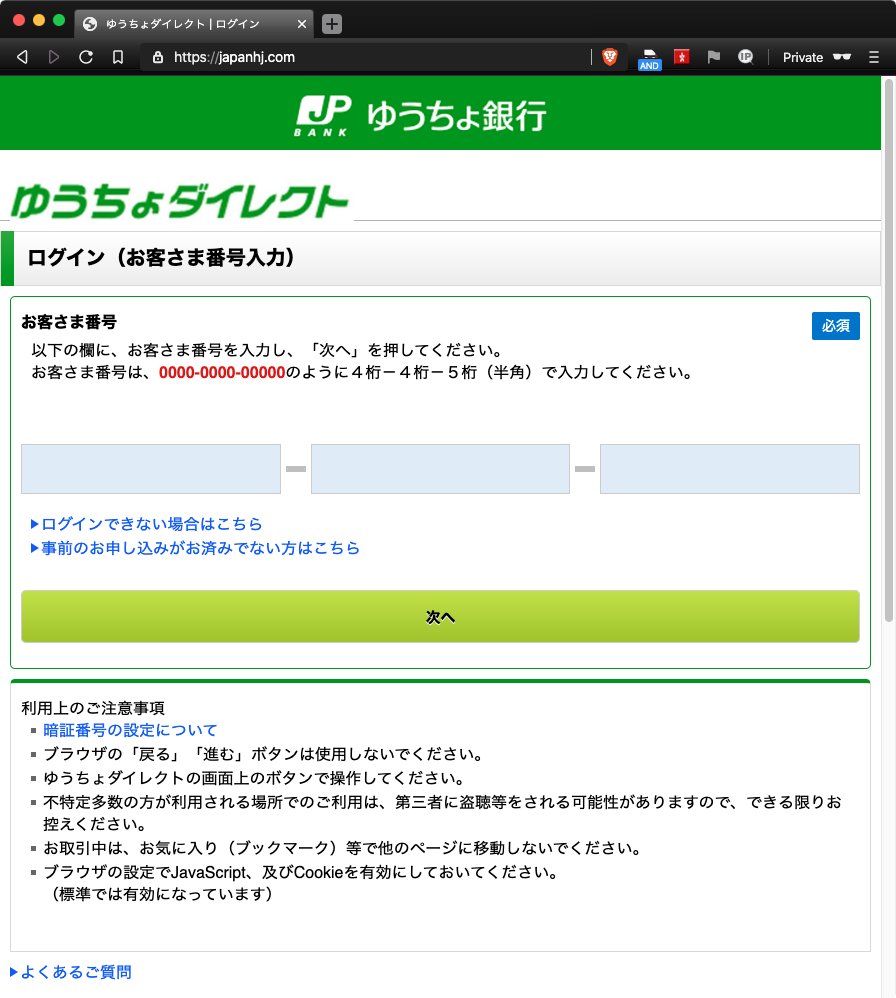Click the 必須 badge
The image size is (896, 998).
836,326
